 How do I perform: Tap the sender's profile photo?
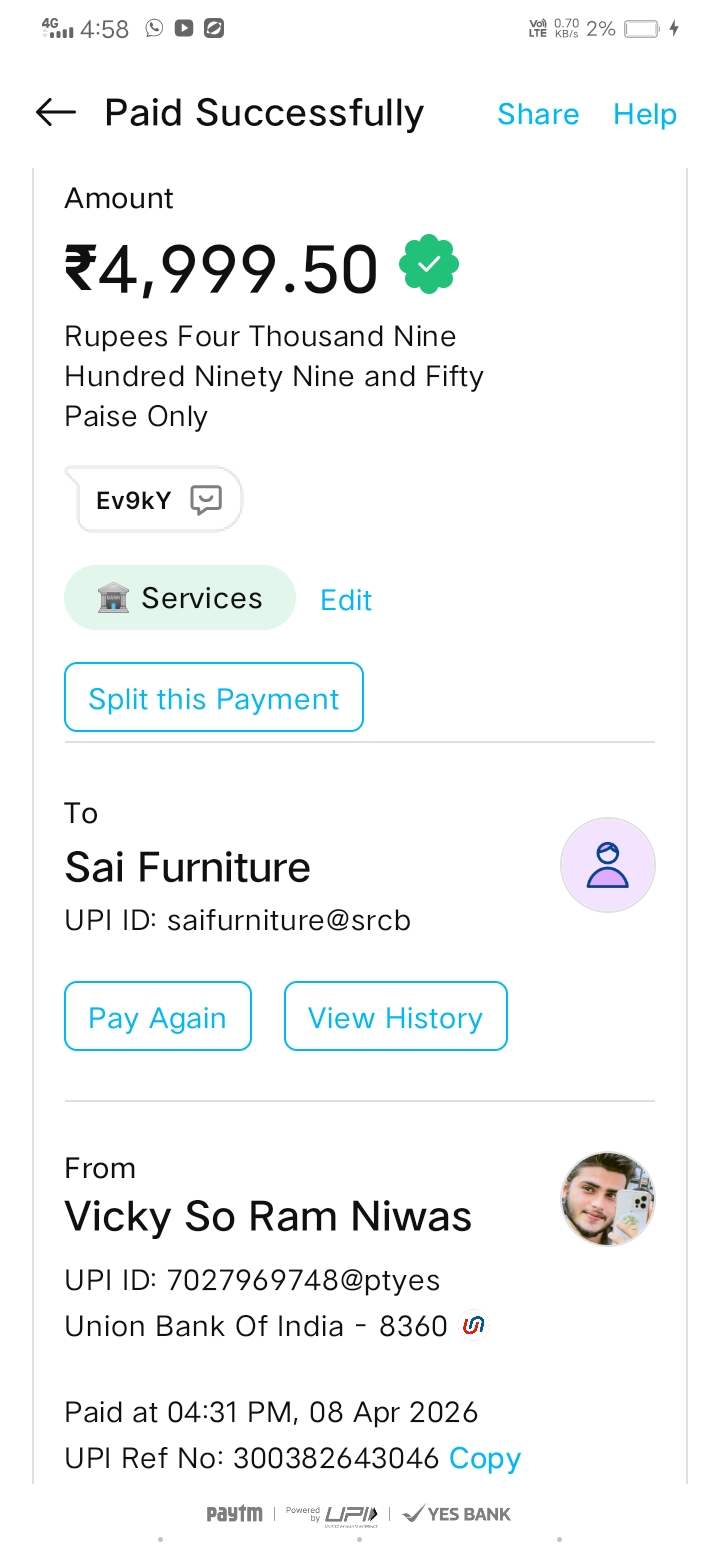click(607, 1198)
